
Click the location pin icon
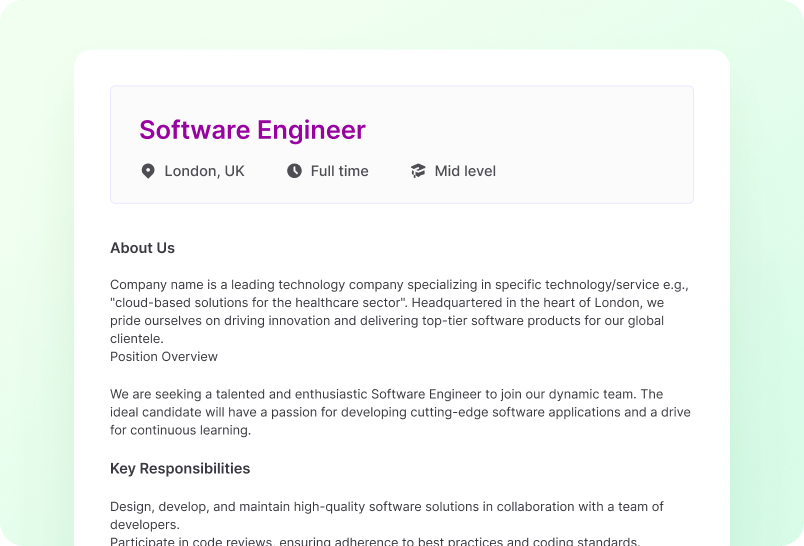148,171
